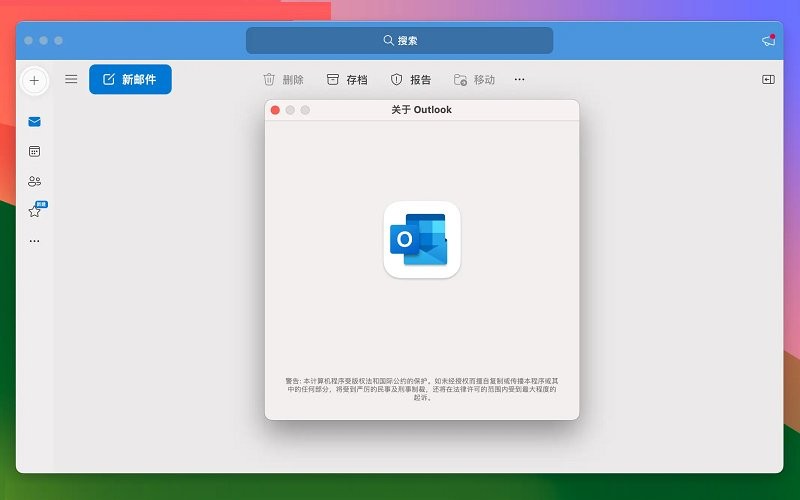This screenshot has height=500, width=800.
Task: Toggle the hamburger navigation pane button
Action: pyautogui.click(x=71, y=80)
